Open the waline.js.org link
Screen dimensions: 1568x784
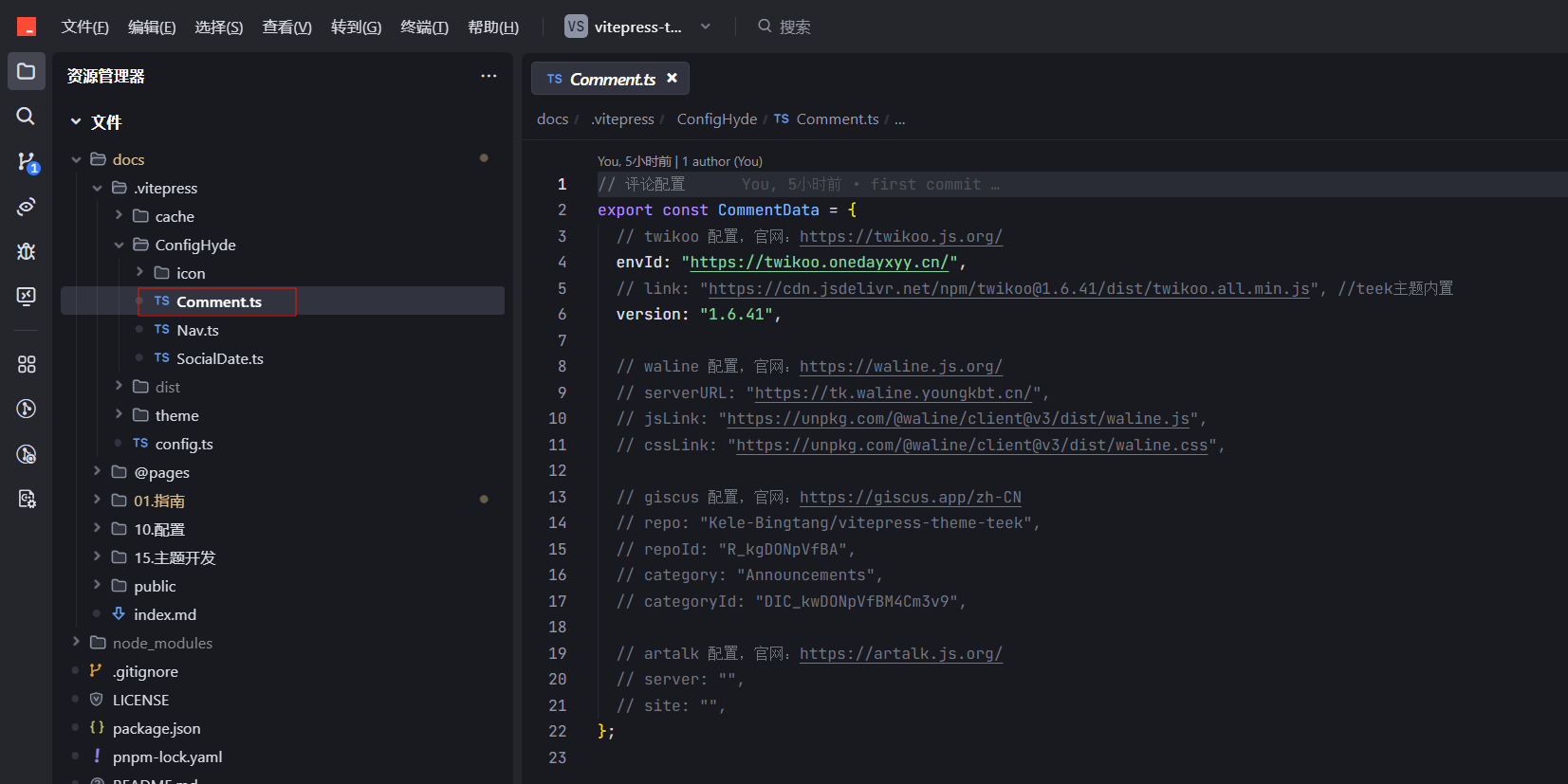(900, 366)
